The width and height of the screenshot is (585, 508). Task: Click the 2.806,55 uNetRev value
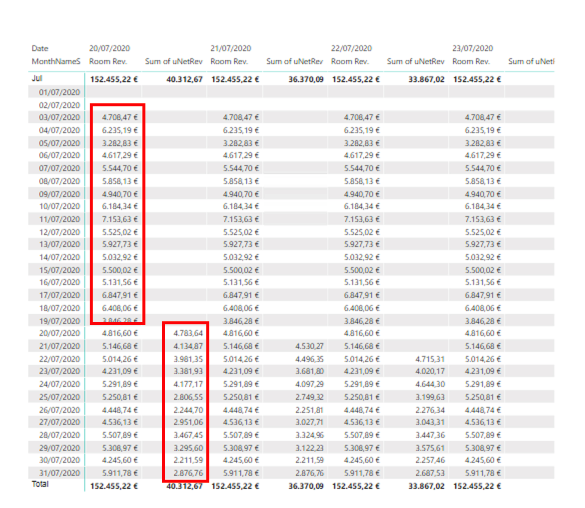point(188,397)
